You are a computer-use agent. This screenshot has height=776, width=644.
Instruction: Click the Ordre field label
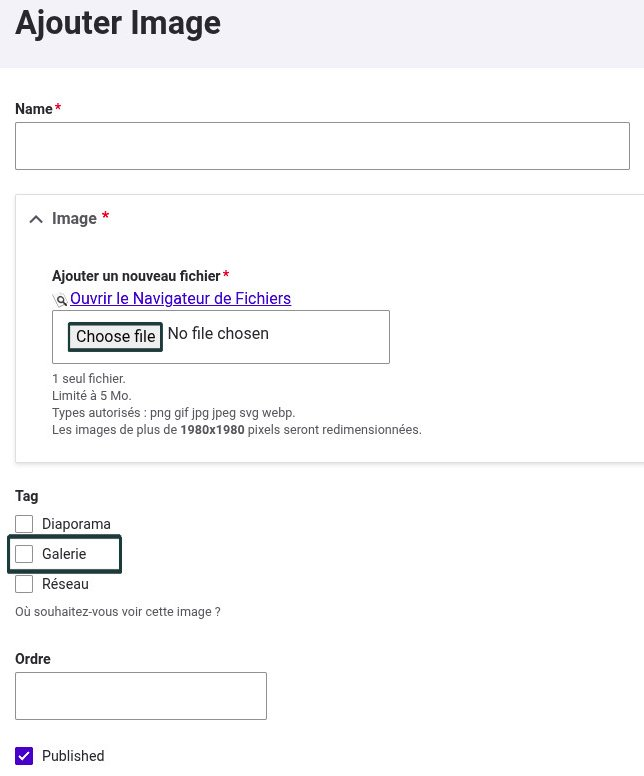coord(33,659)
